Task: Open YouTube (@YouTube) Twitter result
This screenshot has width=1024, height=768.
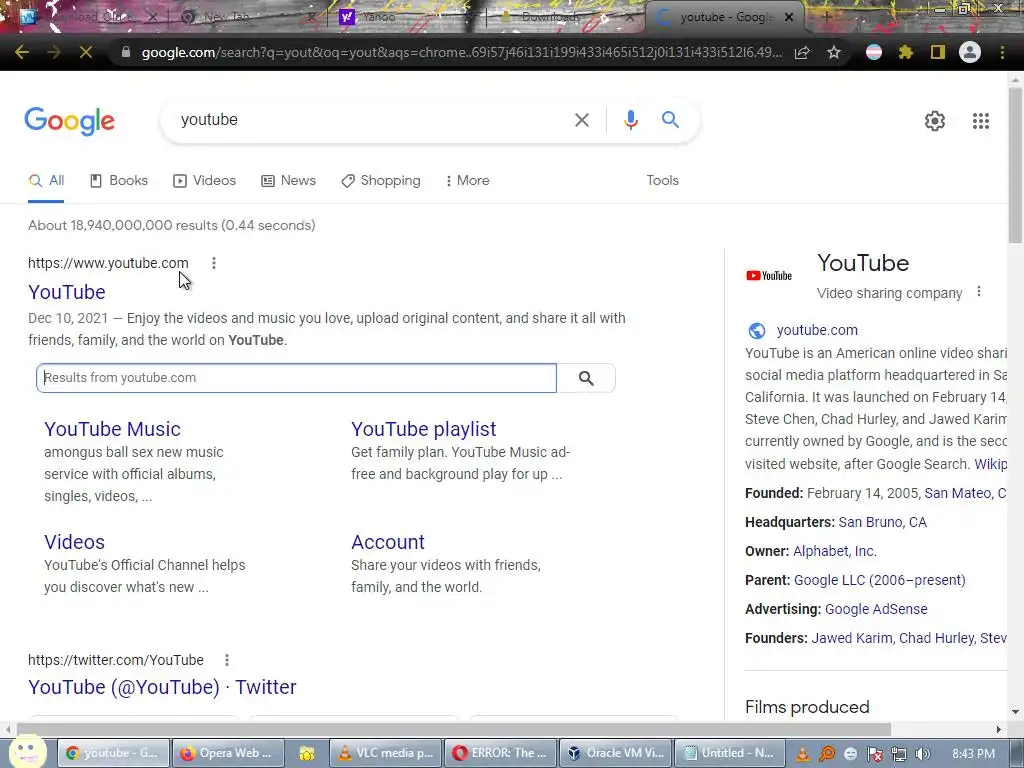Action: pyautogui.click(x=162, y=687)
